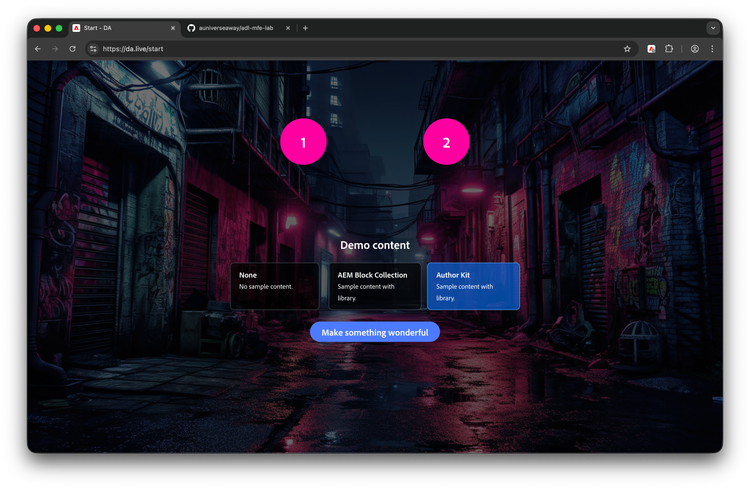This screenshot has width=750, height=489.
Task: Switch to the Start - DA tab
Action: (x=118, y=28)
